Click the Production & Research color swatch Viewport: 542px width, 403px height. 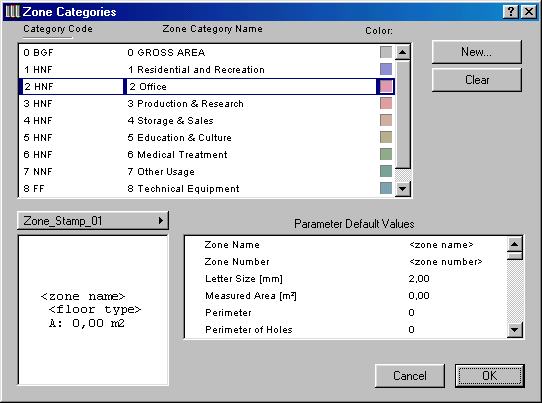point(386,103)
